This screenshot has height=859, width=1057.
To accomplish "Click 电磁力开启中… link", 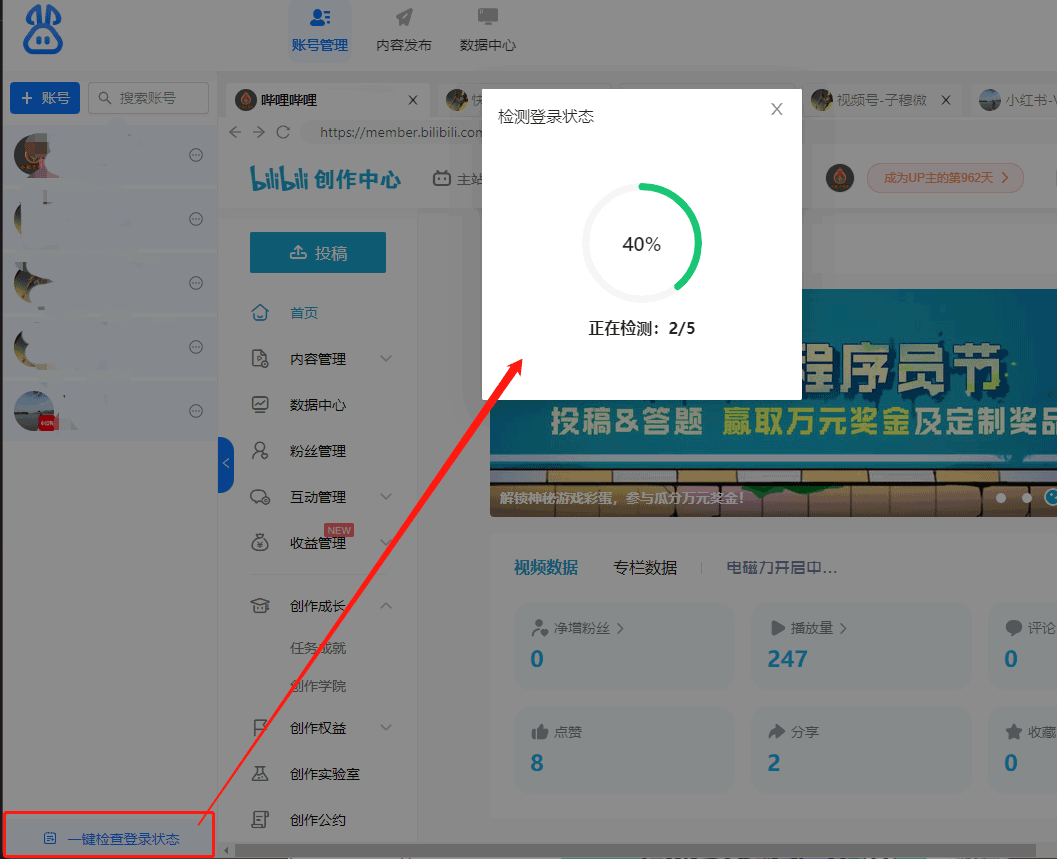I will click(x=782, y=568).
